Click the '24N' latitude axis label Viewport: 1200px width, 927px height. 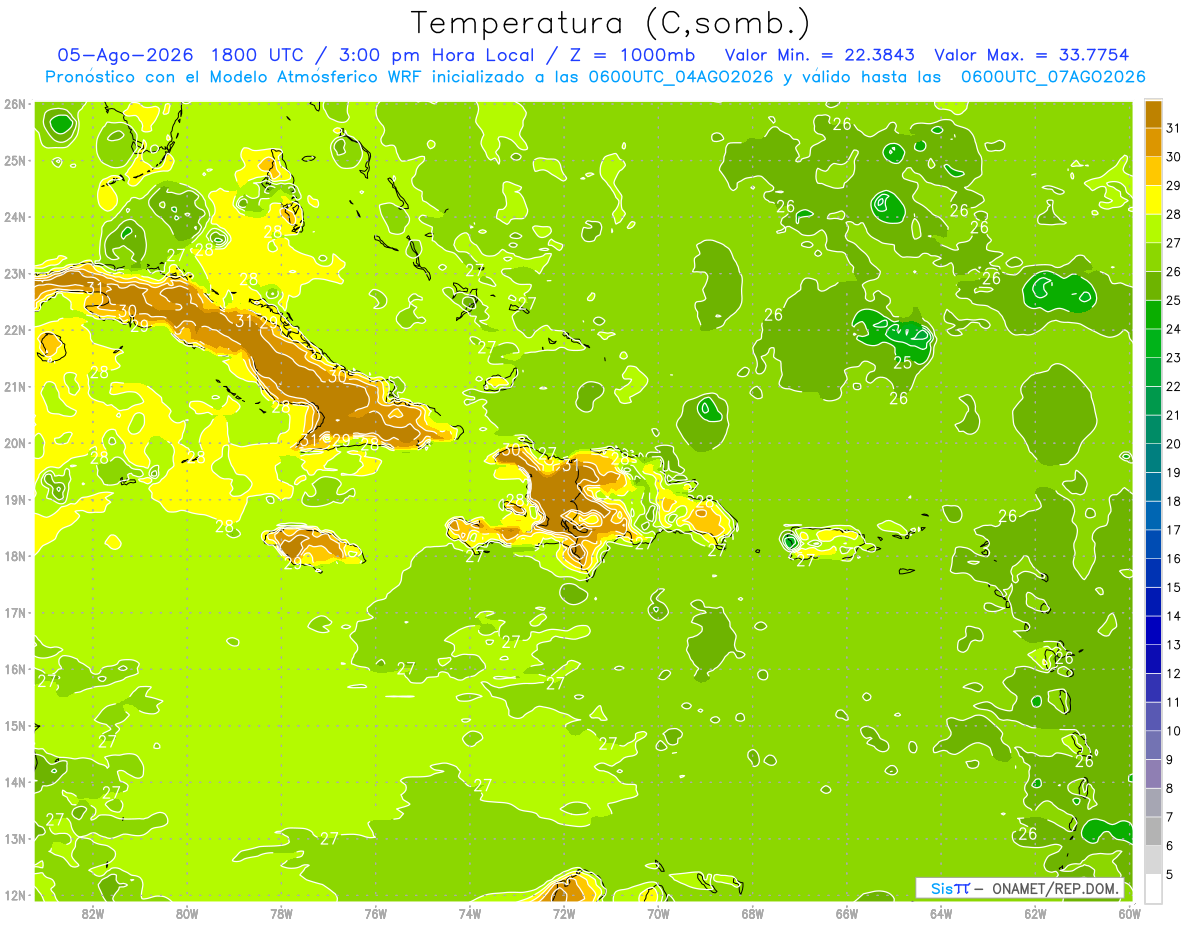coord(15,217)
